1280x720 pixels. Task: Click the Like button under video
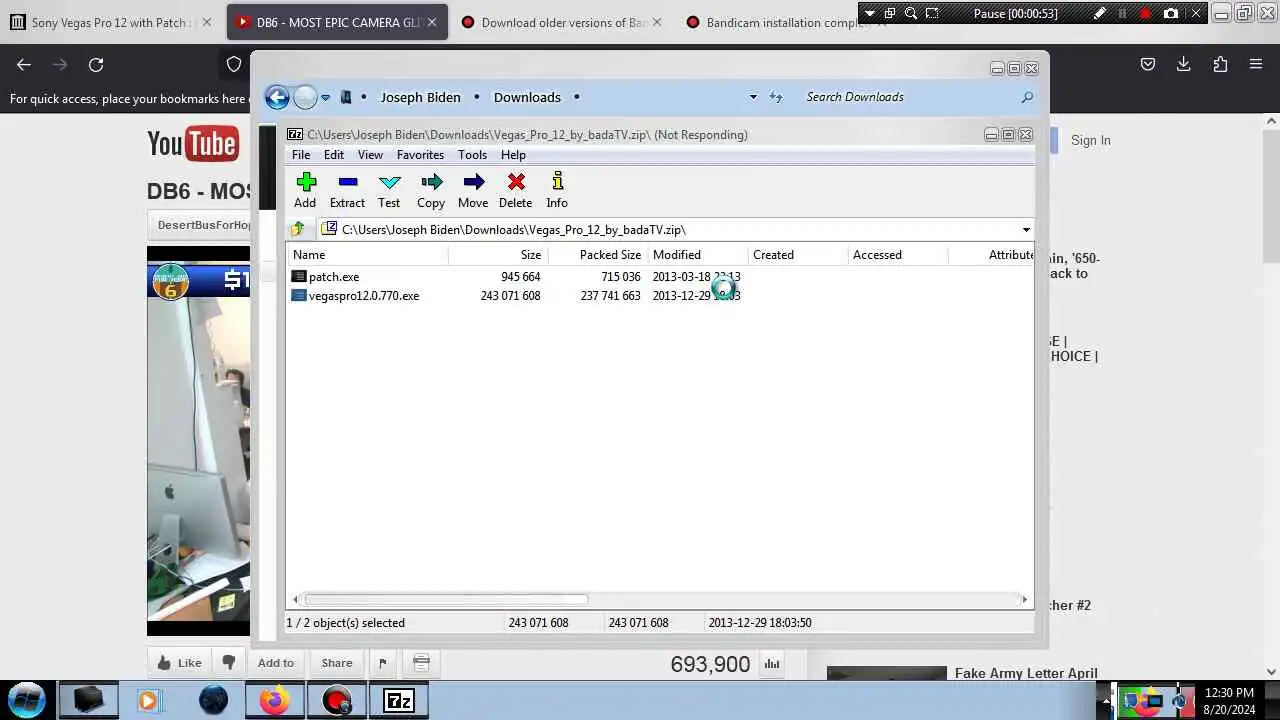point(179,662)
